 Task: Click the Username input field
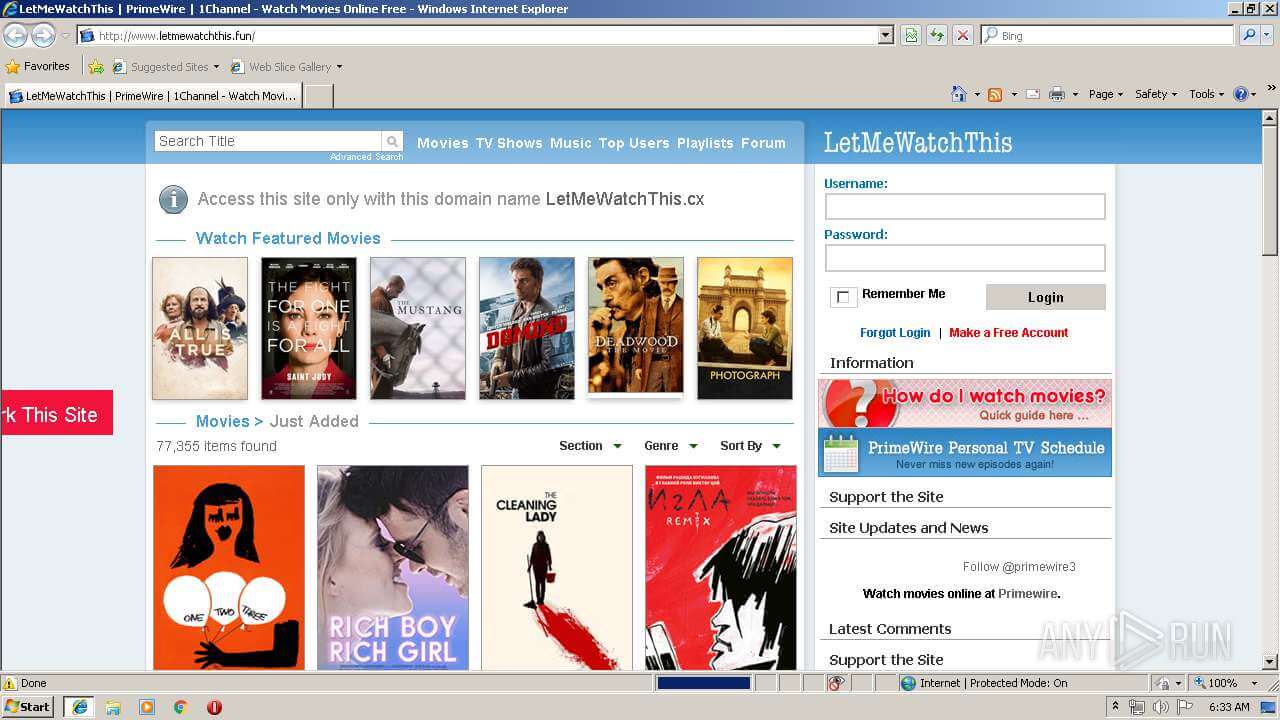[x=964, y=207]
